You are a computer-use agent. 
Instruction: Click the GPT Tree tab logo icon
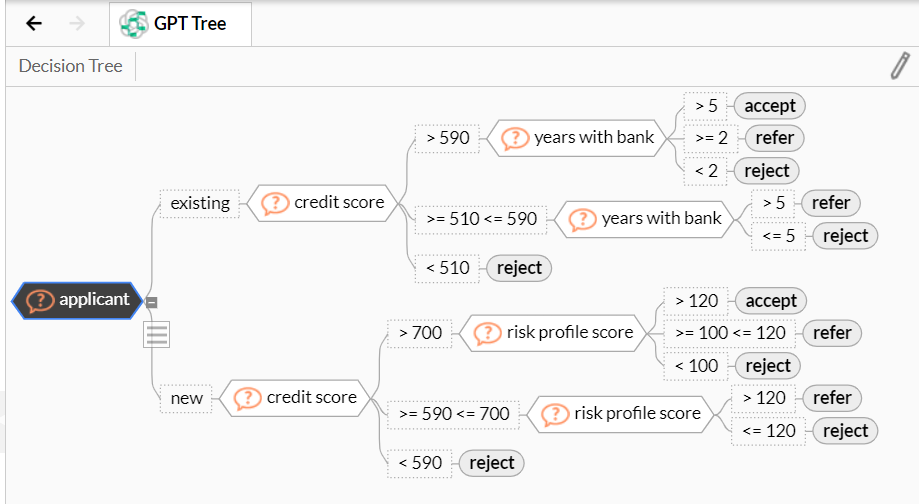click(x=134, y=24)
